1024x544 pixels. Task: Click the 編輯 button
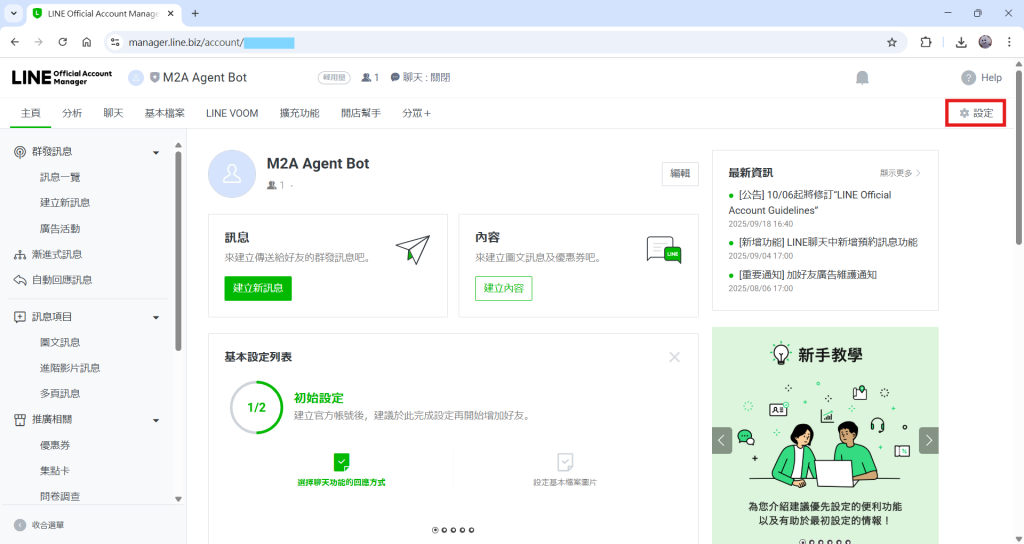[680, 174]
